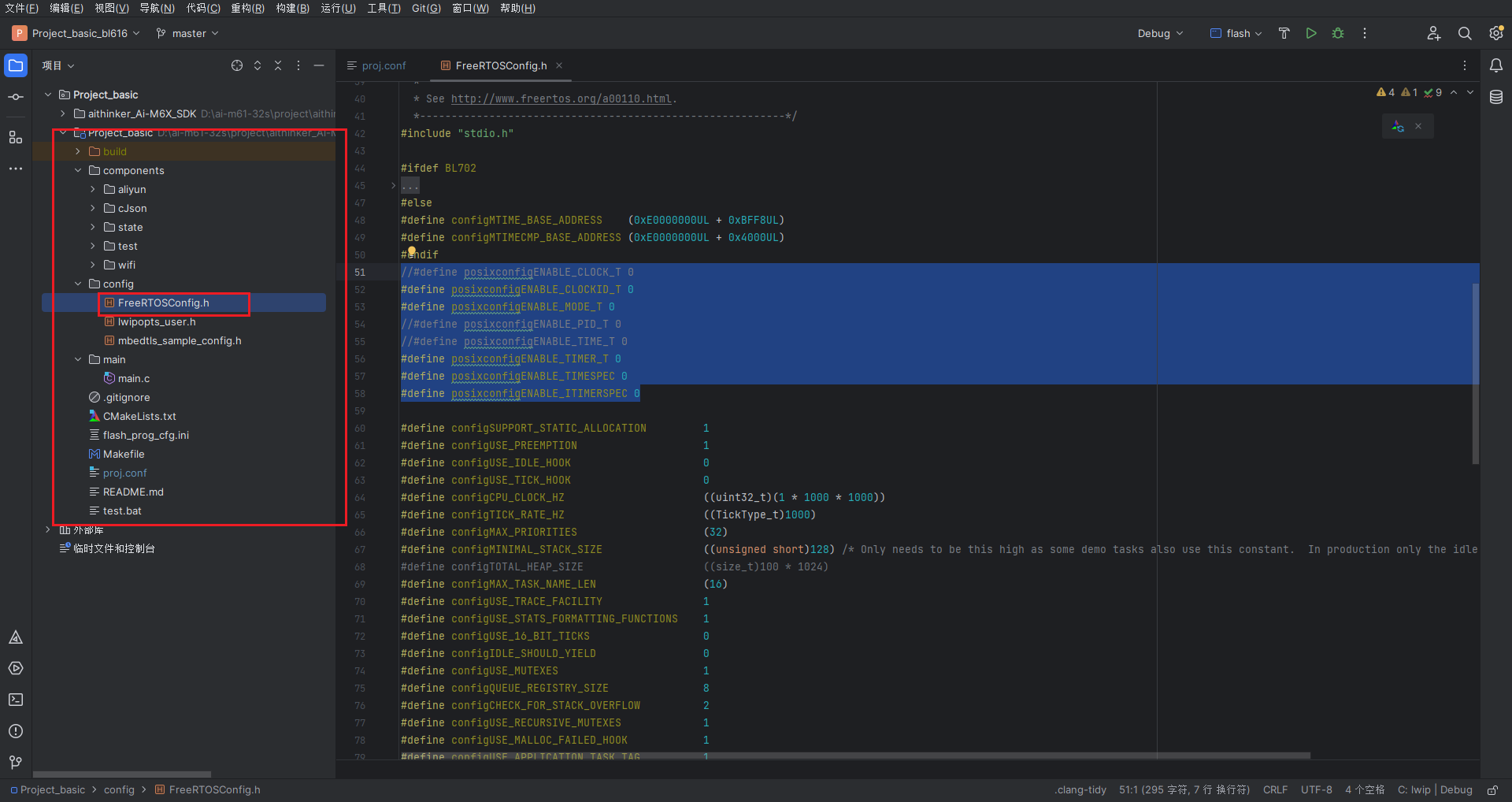The height and width of the screenshot is (802, 1512).
Task: Collapse all project tree items
Action: pos(278,65)
